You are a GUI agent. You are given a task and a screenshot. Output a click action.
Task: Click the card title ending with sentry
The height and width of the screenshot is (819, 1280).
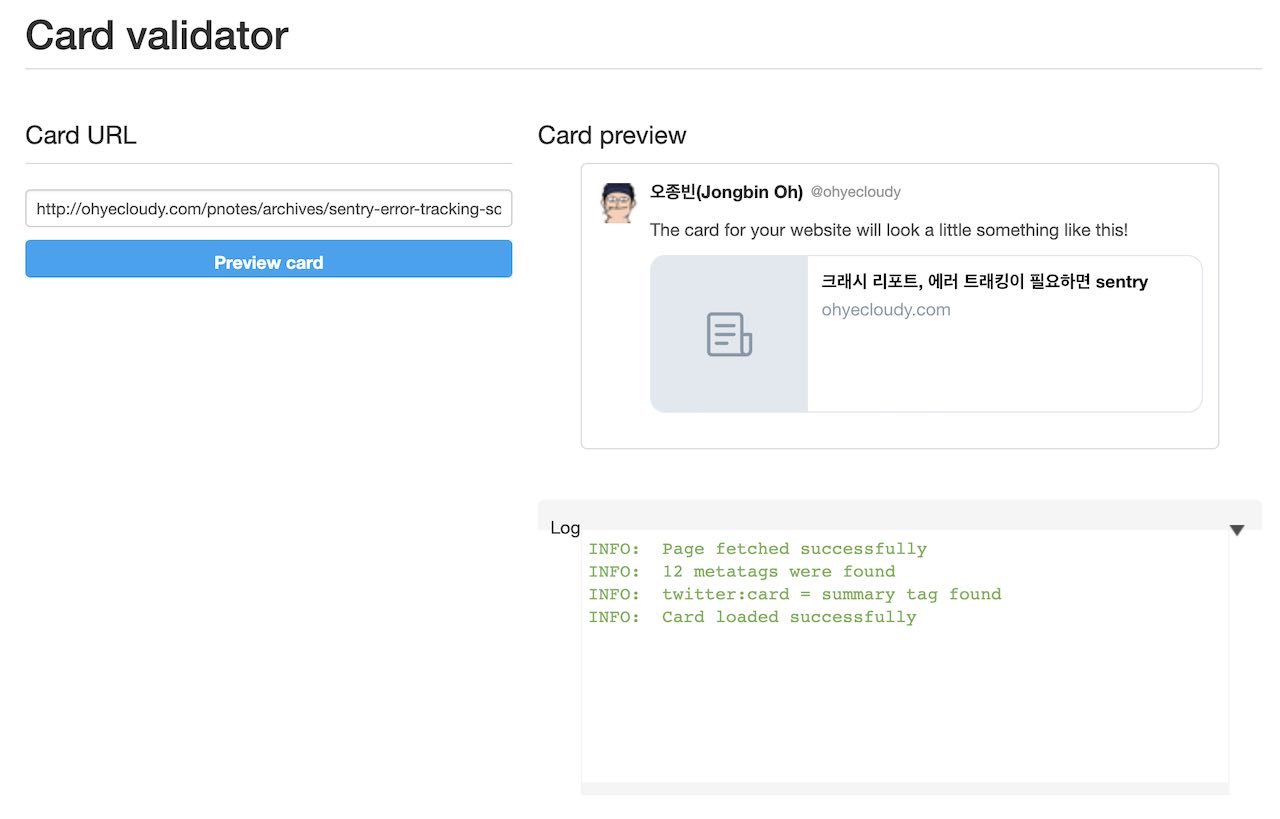(984, 282)
